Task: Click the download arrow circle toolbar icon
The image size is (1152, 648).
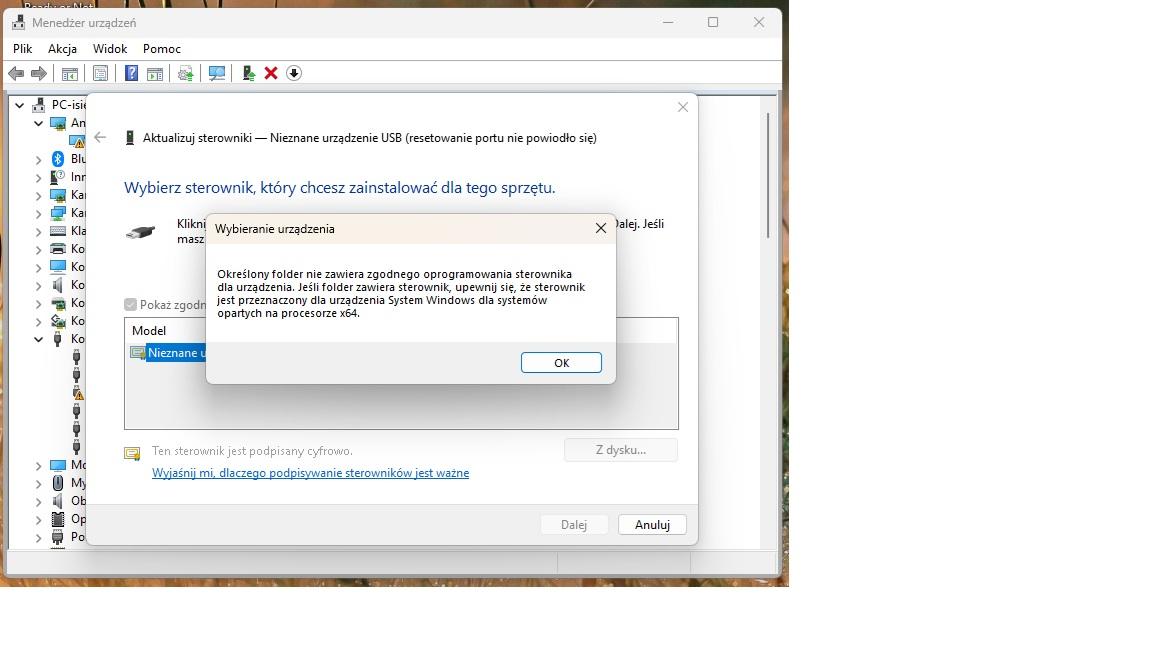Action: [294, 73]
